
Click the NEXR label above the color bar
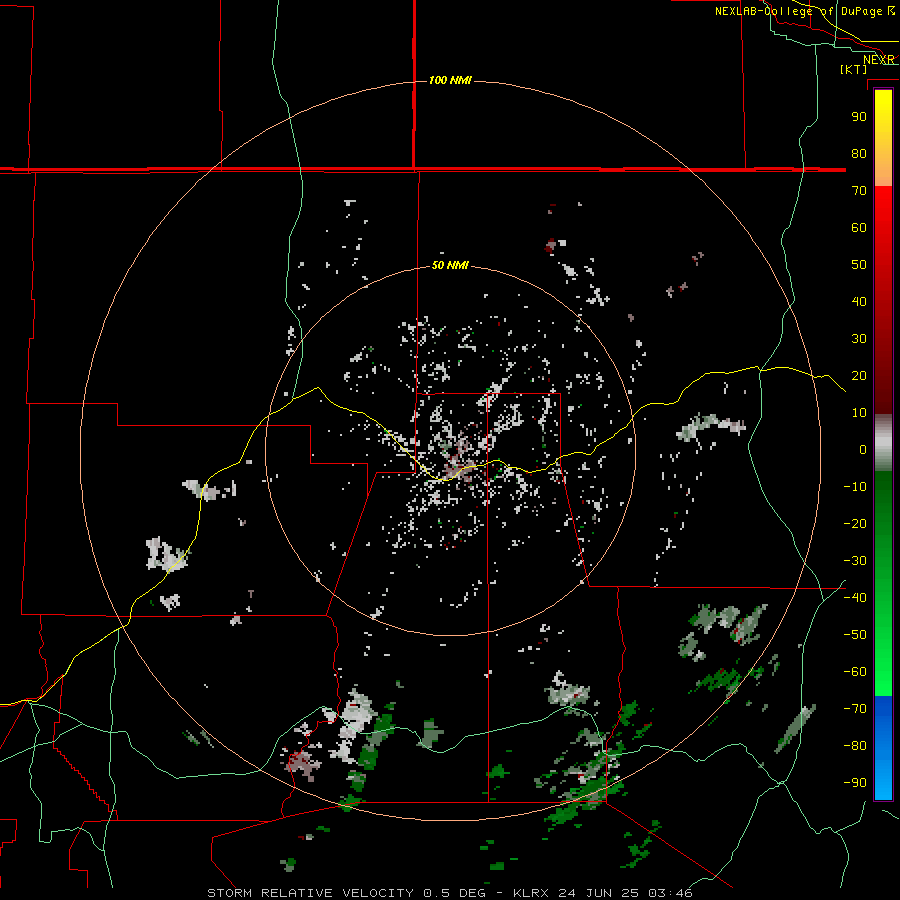(879, 60)
